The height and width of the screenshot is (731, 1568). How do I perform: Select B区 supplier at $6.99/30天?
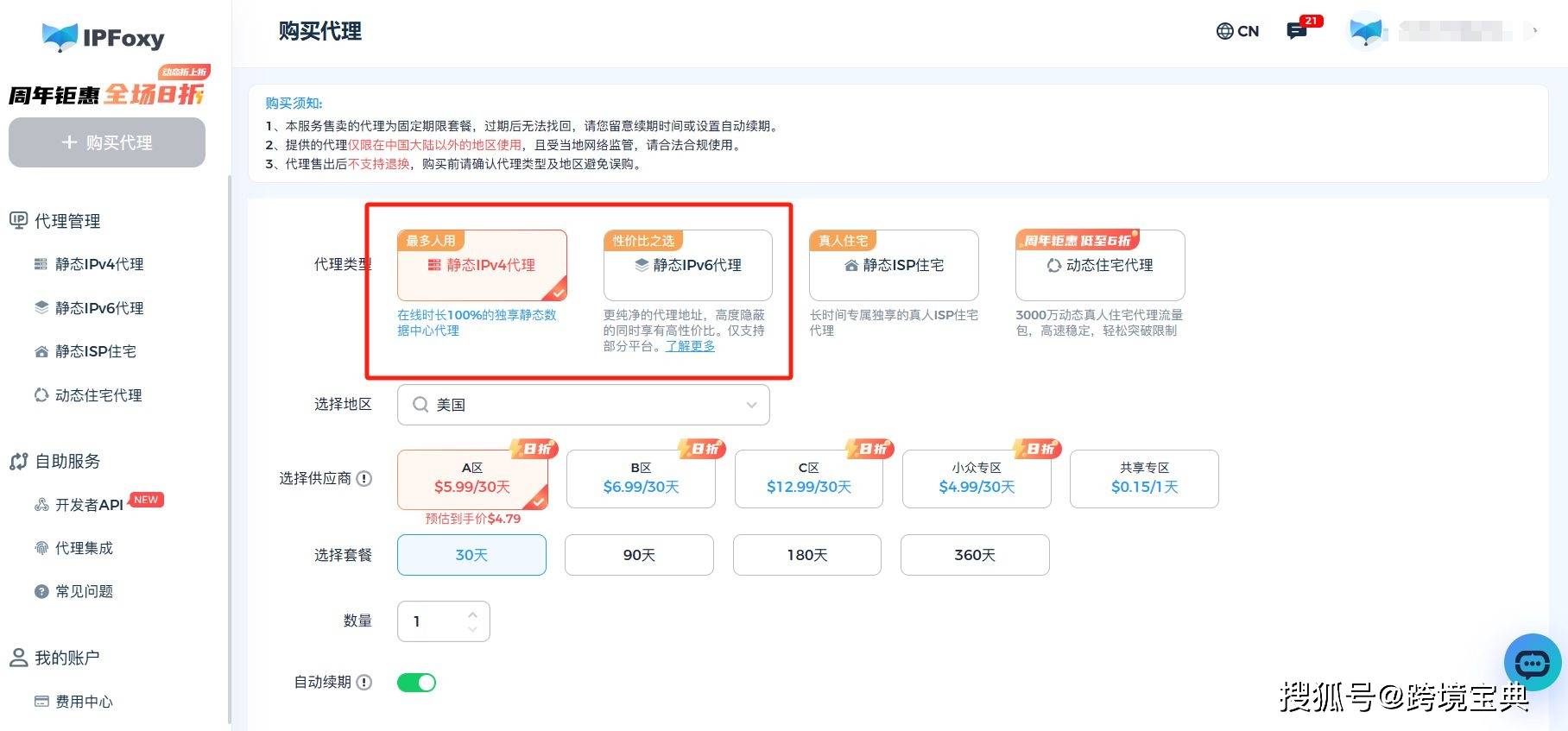click(x=641, y=479)
